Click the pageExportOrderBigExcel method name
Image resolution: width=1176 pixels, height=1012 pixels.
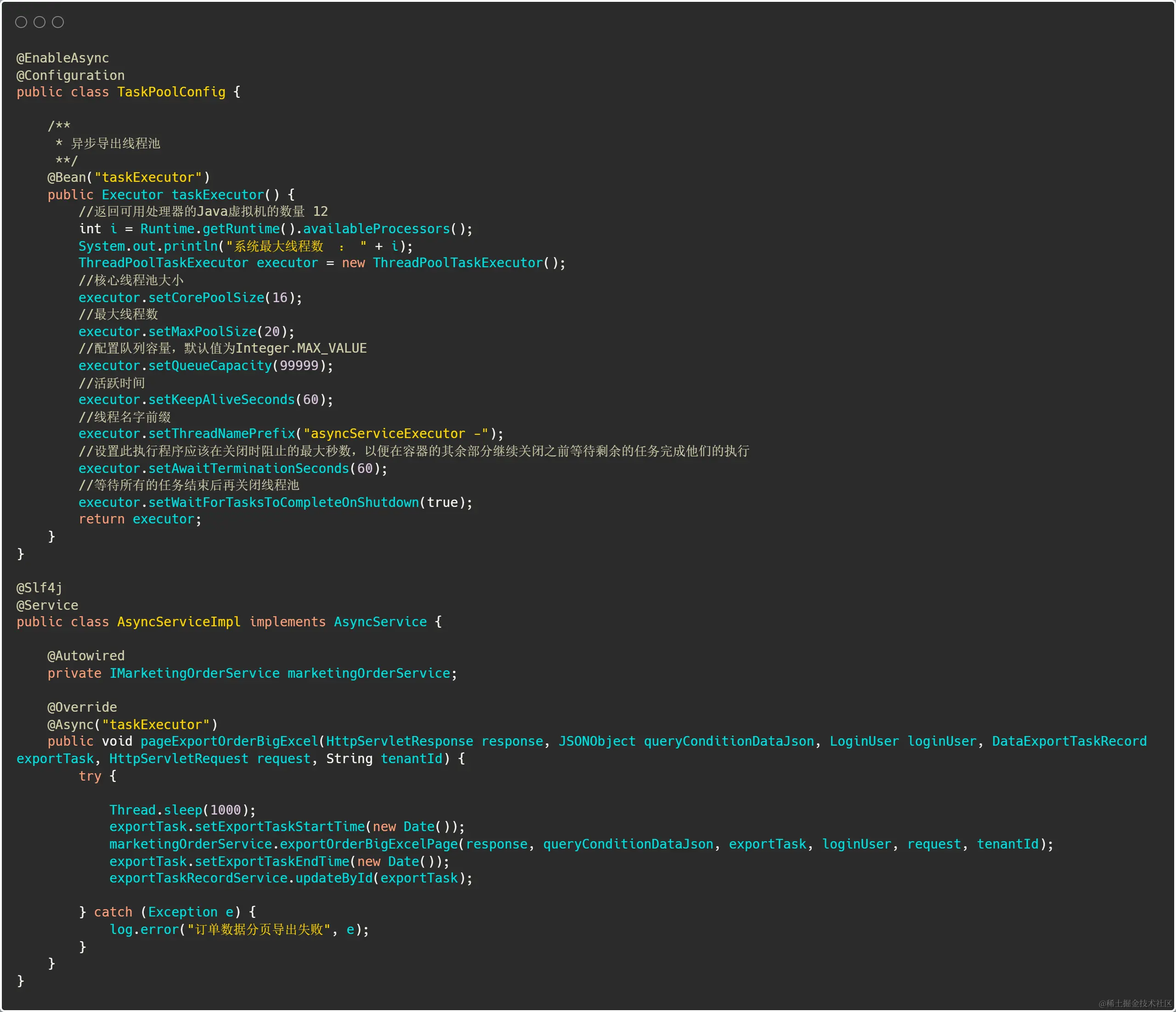click(229, 742)
